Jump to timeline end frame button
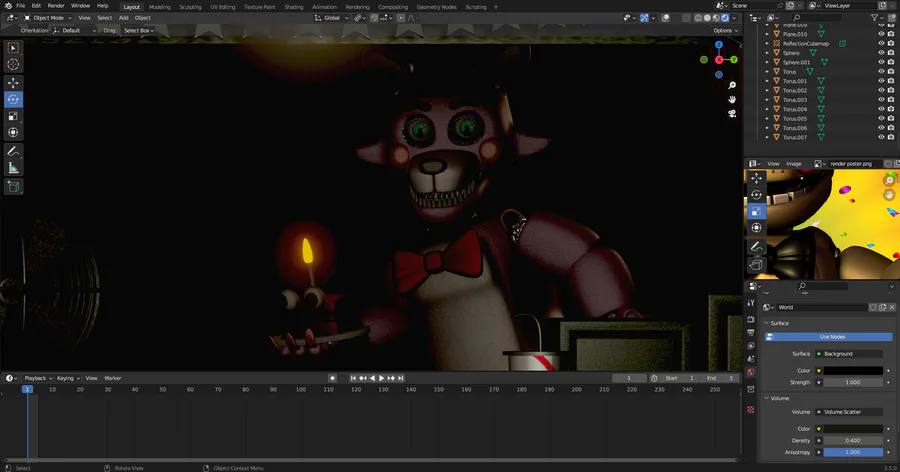This screenshot has height=472, width=900. point(401,378)
